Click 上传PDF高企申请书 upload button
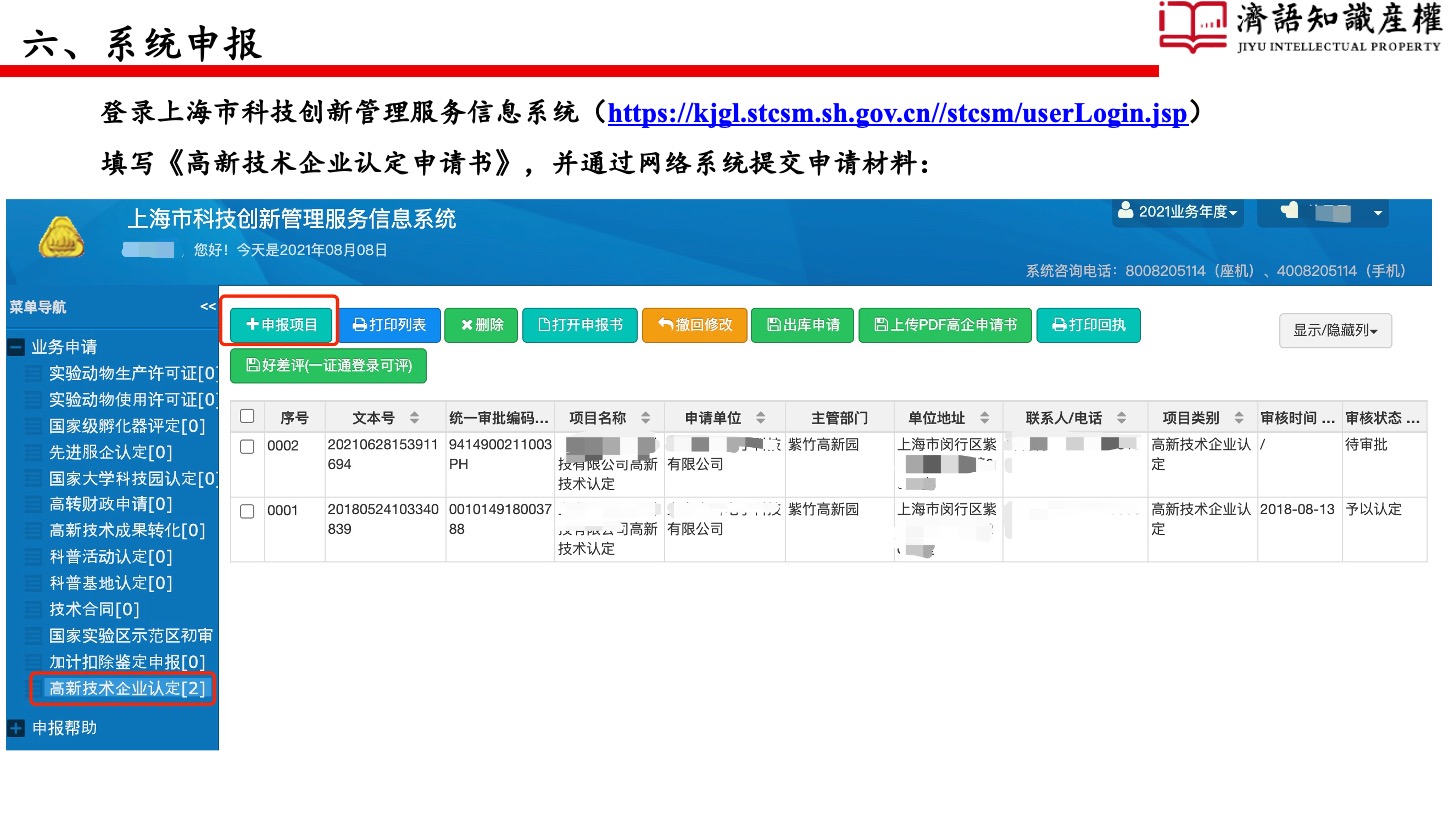The width and height of the screenshot is (1450, 816). [944, 325]
